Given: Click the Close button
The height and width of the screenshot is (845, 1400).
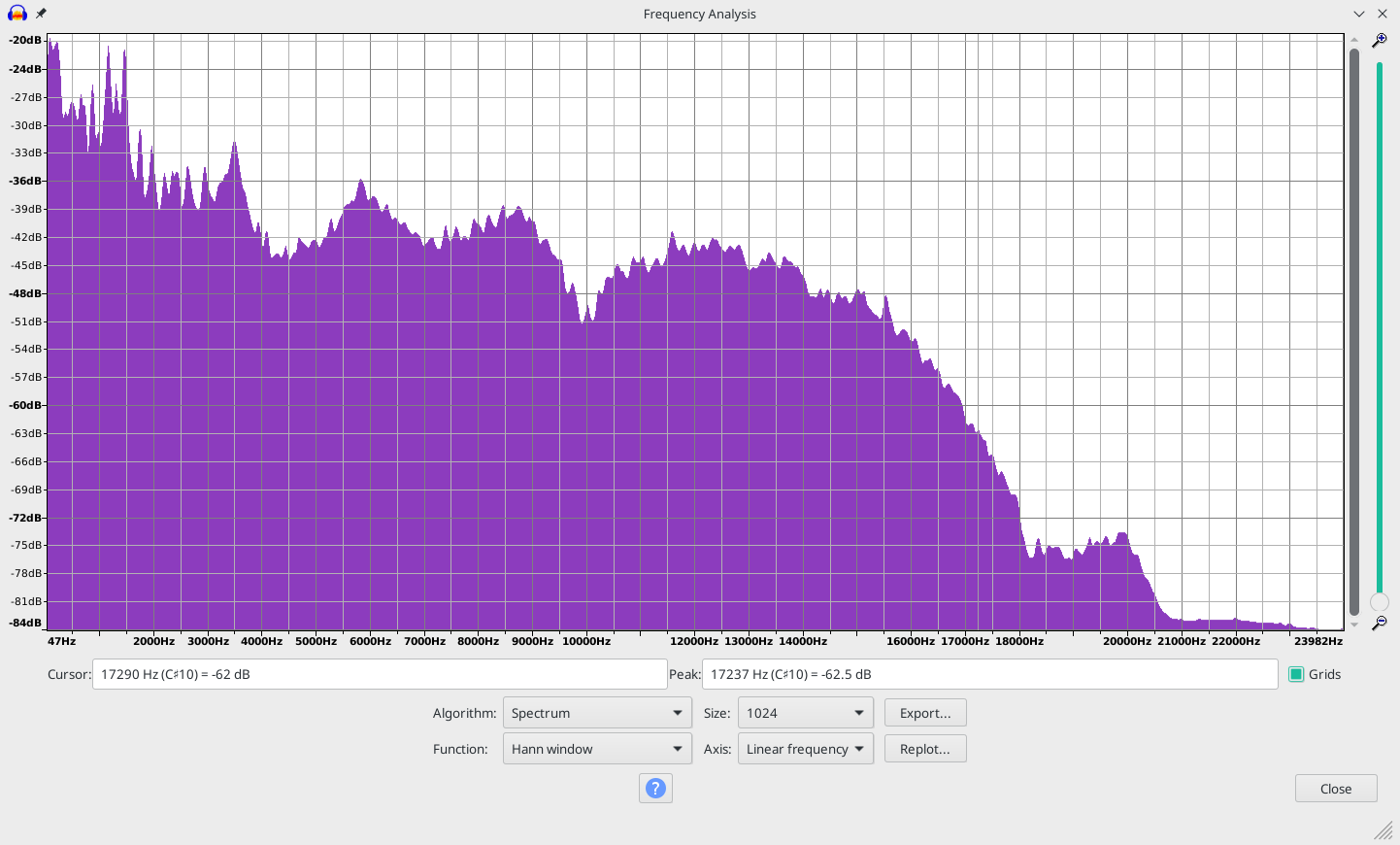Looking at the screenshot, I should (x=1336, y=789).
